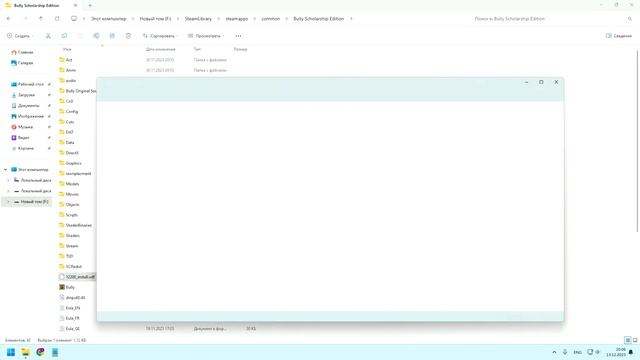Open Документы in quick access
This screenshot has height=360, width=640.
click(29, 105)
